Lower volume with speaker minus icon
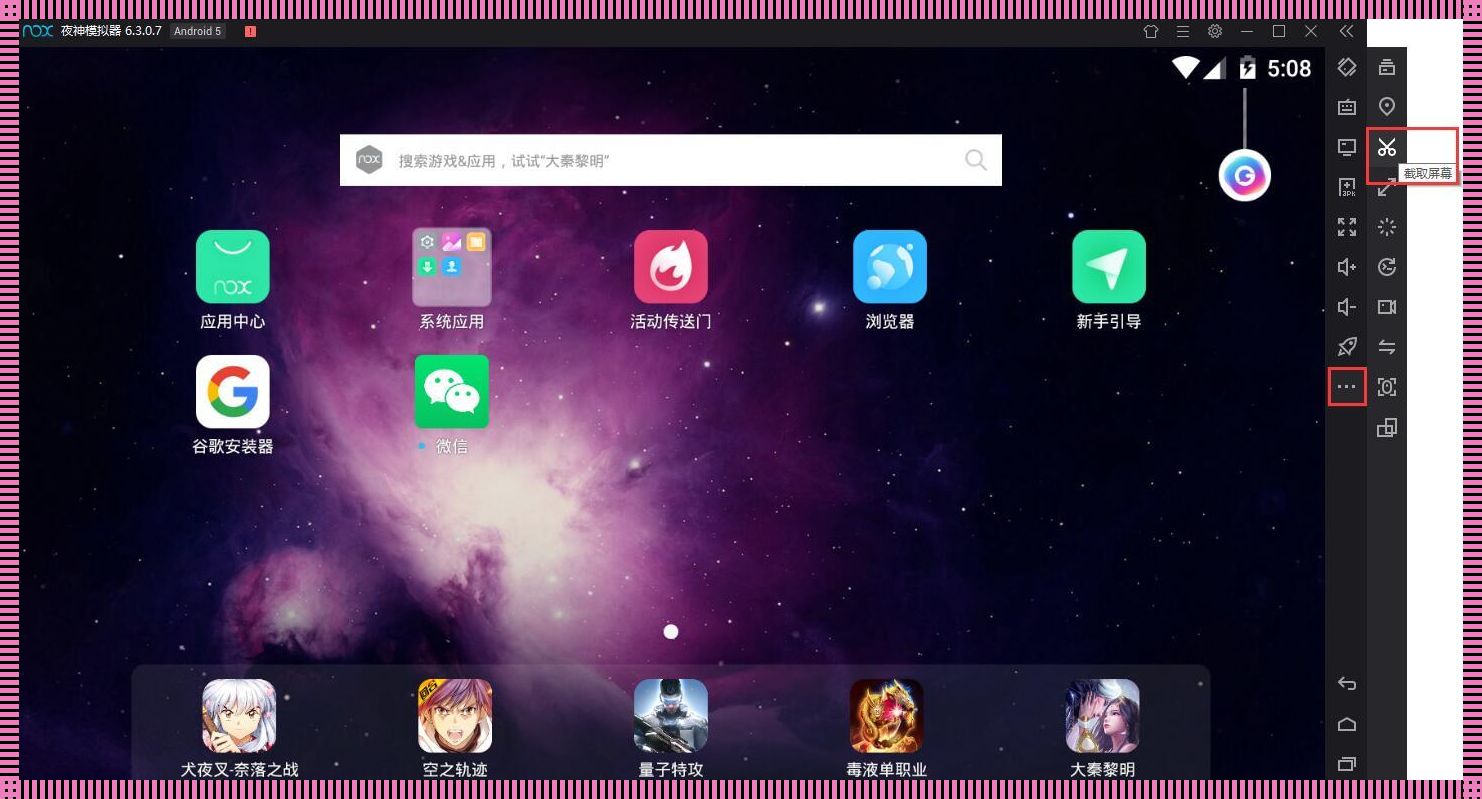 (x=1347, y=307)
